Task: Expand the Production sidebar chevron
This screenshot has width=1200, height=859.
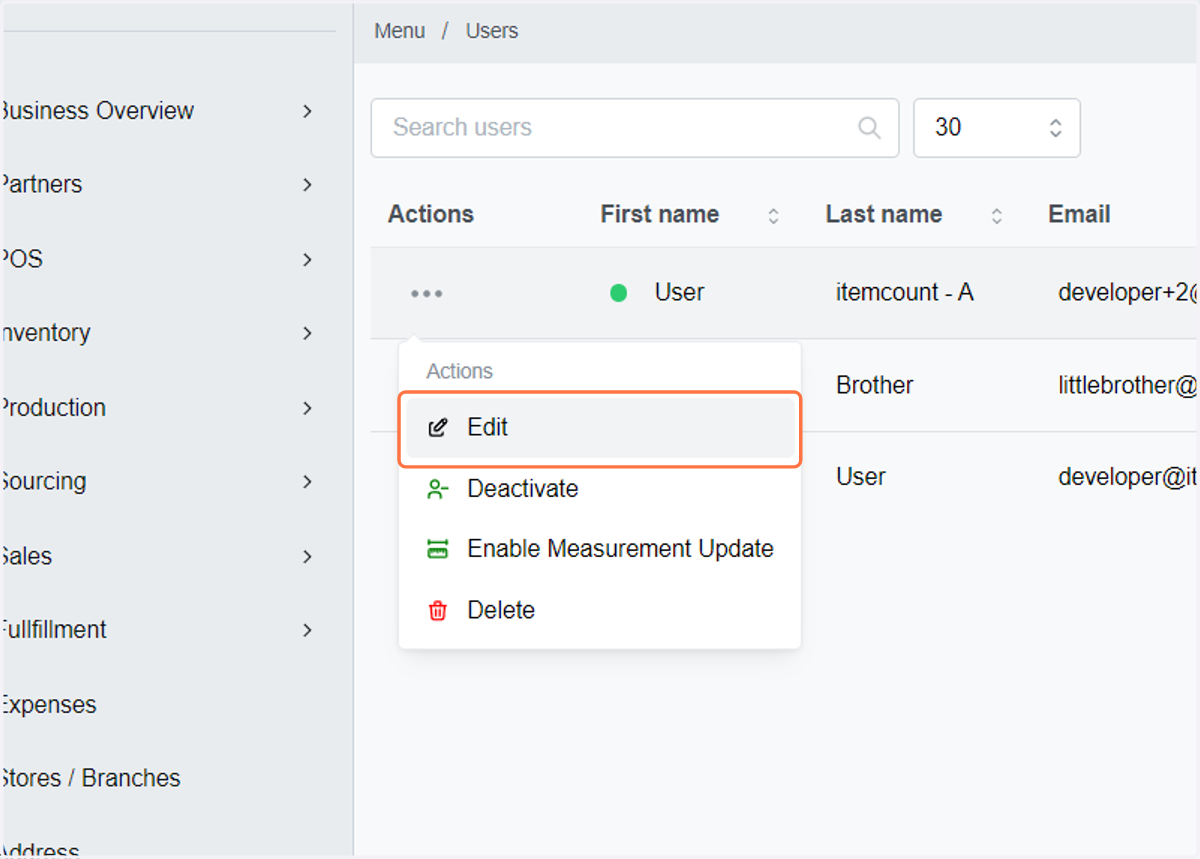Action: click(307, 408)
